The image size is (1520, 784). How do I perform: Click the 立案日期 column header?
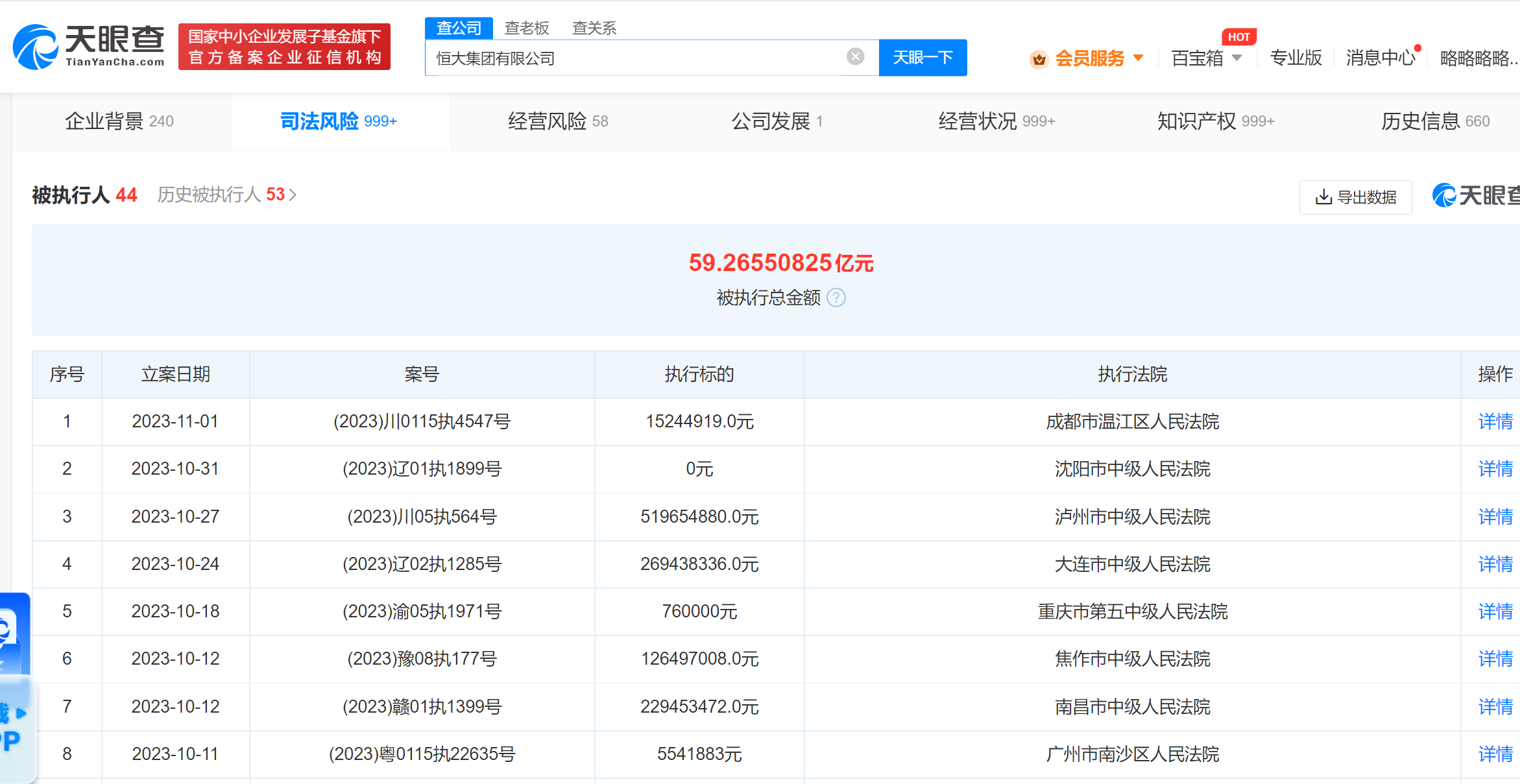176,374
